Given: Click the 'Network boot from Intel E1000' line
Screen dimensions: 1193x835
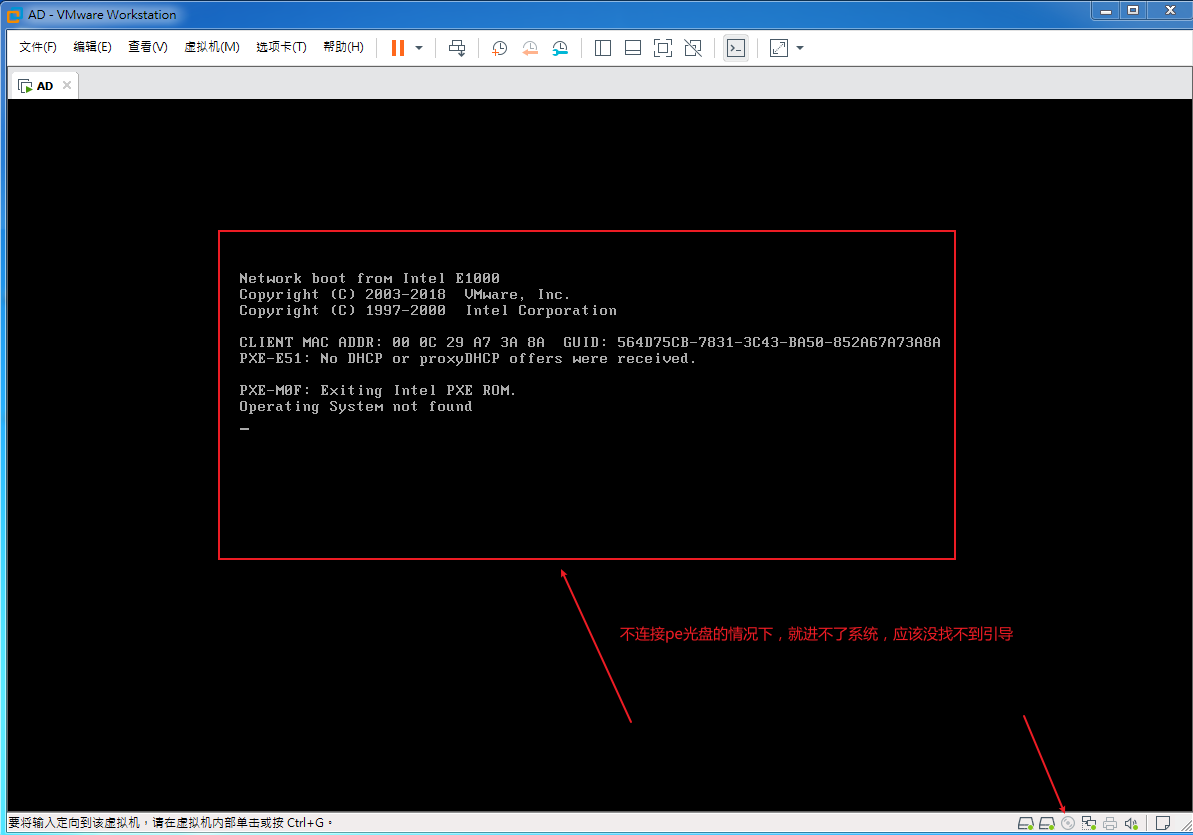Looking at the screenshot, I should click(369, 279).
